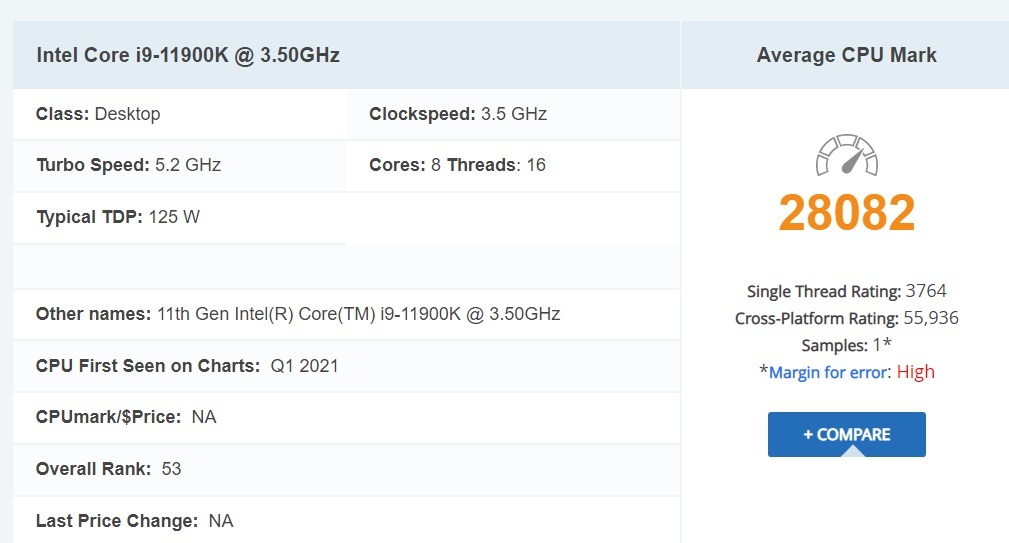
Task: Select the CPUmark/$Price row
Action: pos(126,417)
